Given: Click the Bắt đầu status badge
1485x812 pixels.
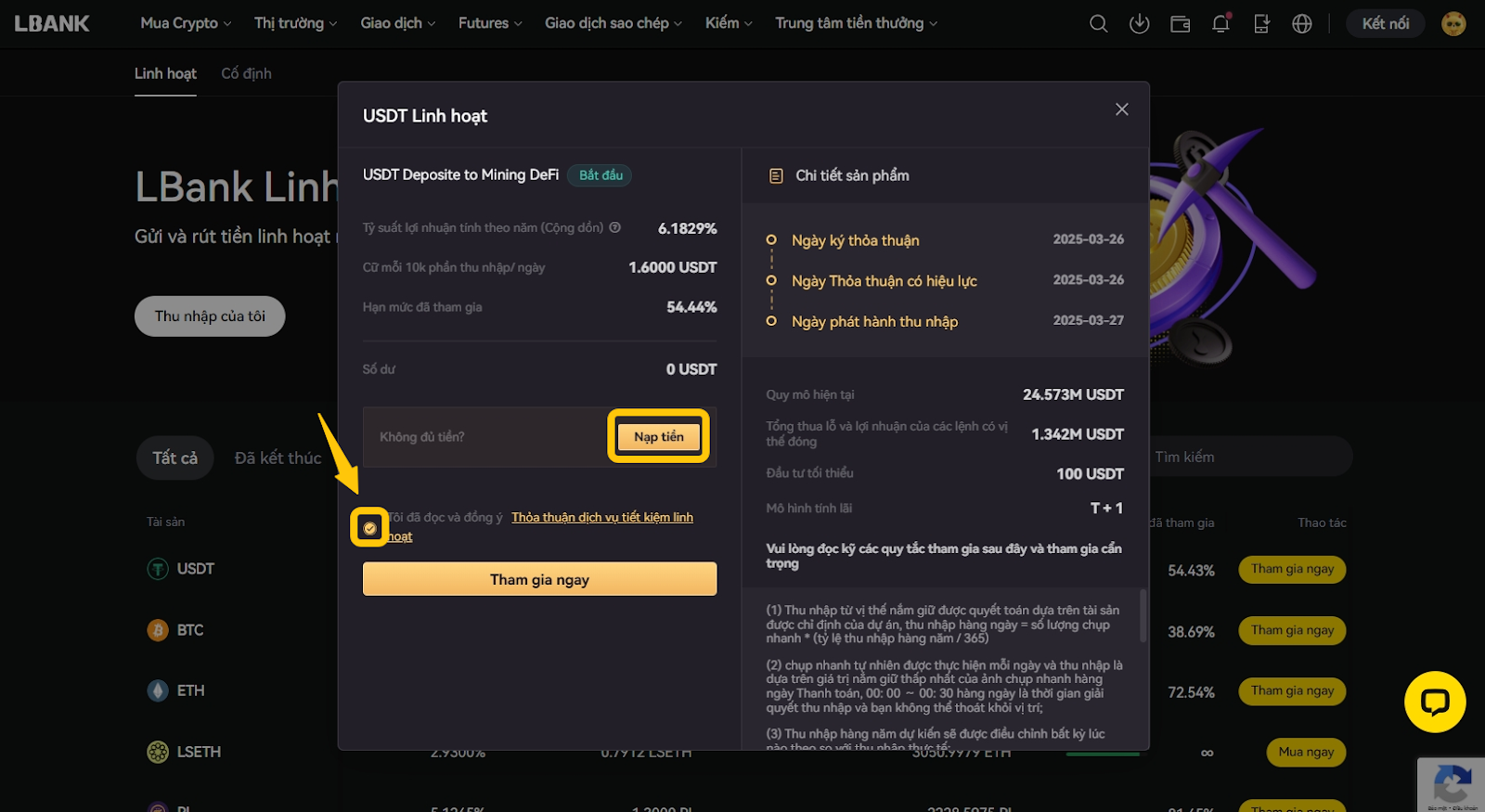Looking at the screenshot, I should point(600,175).
